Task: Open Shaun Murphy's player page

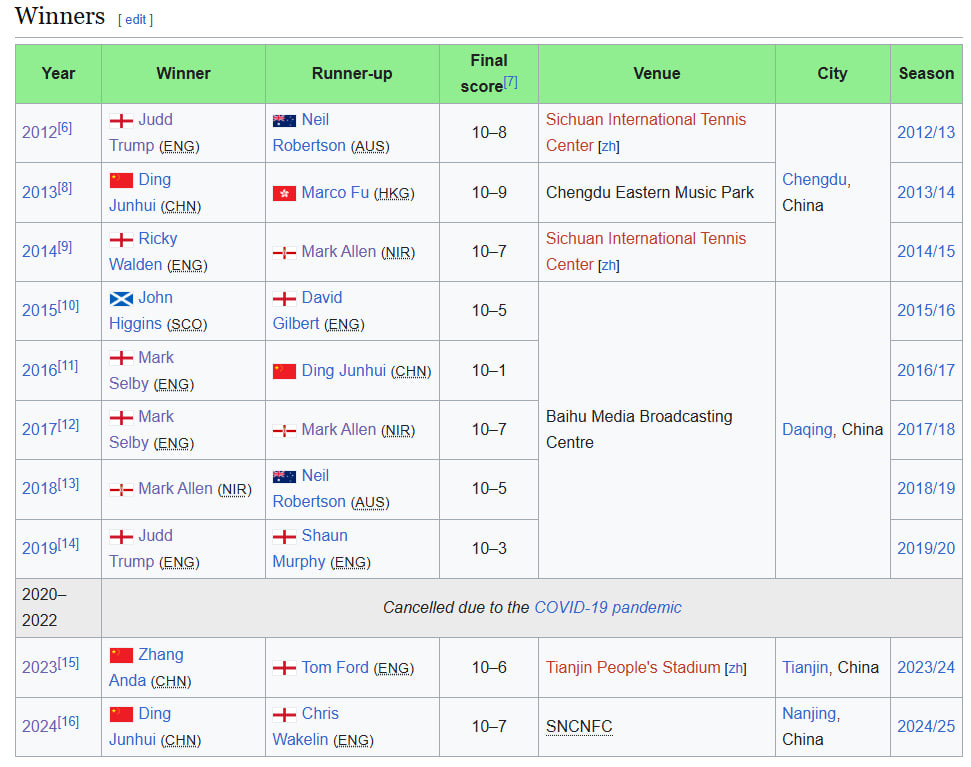Action: click(x=324, y=536)
